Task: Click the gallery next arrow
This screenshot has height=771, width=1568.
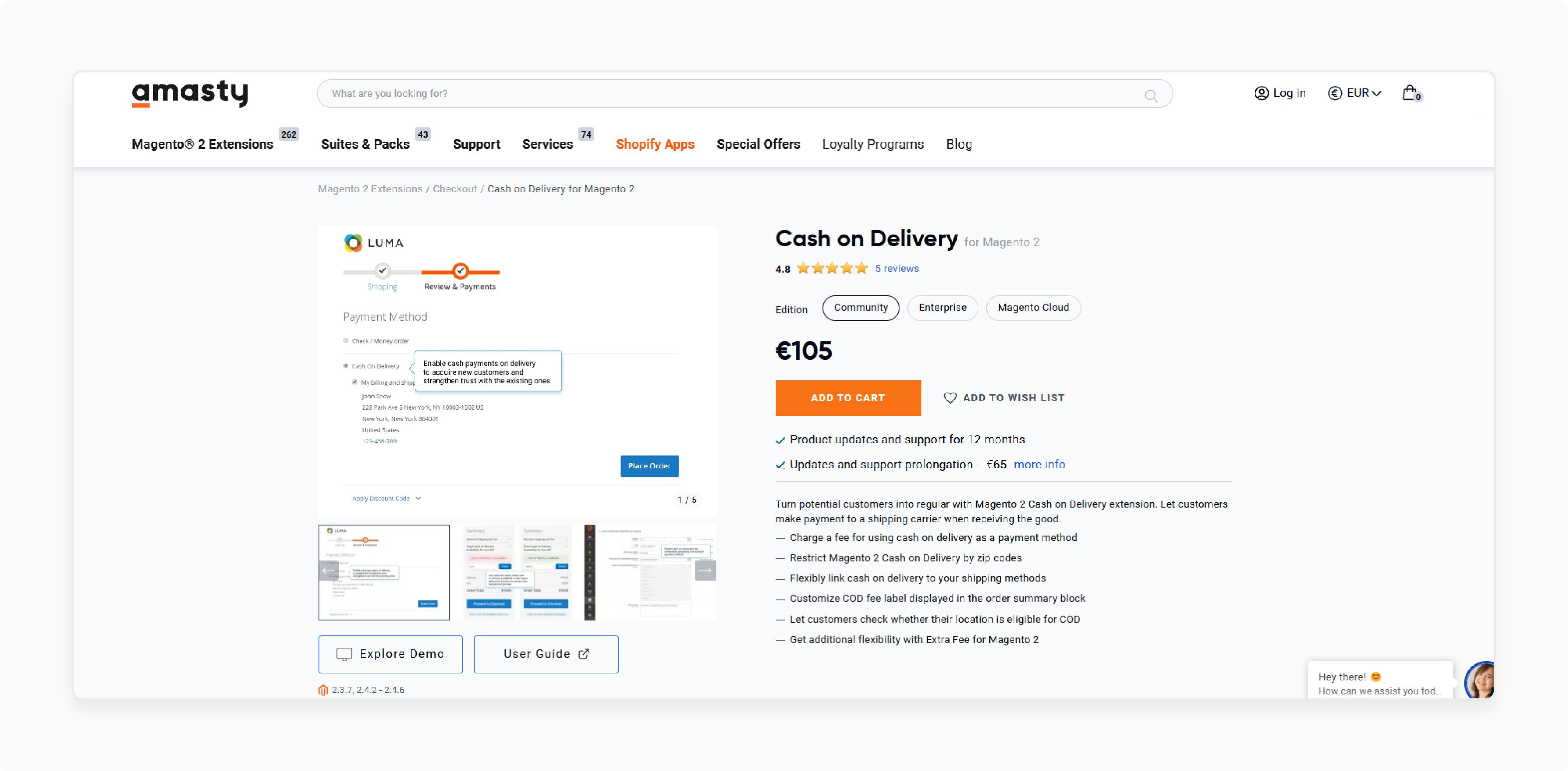Action: point(705,570)
